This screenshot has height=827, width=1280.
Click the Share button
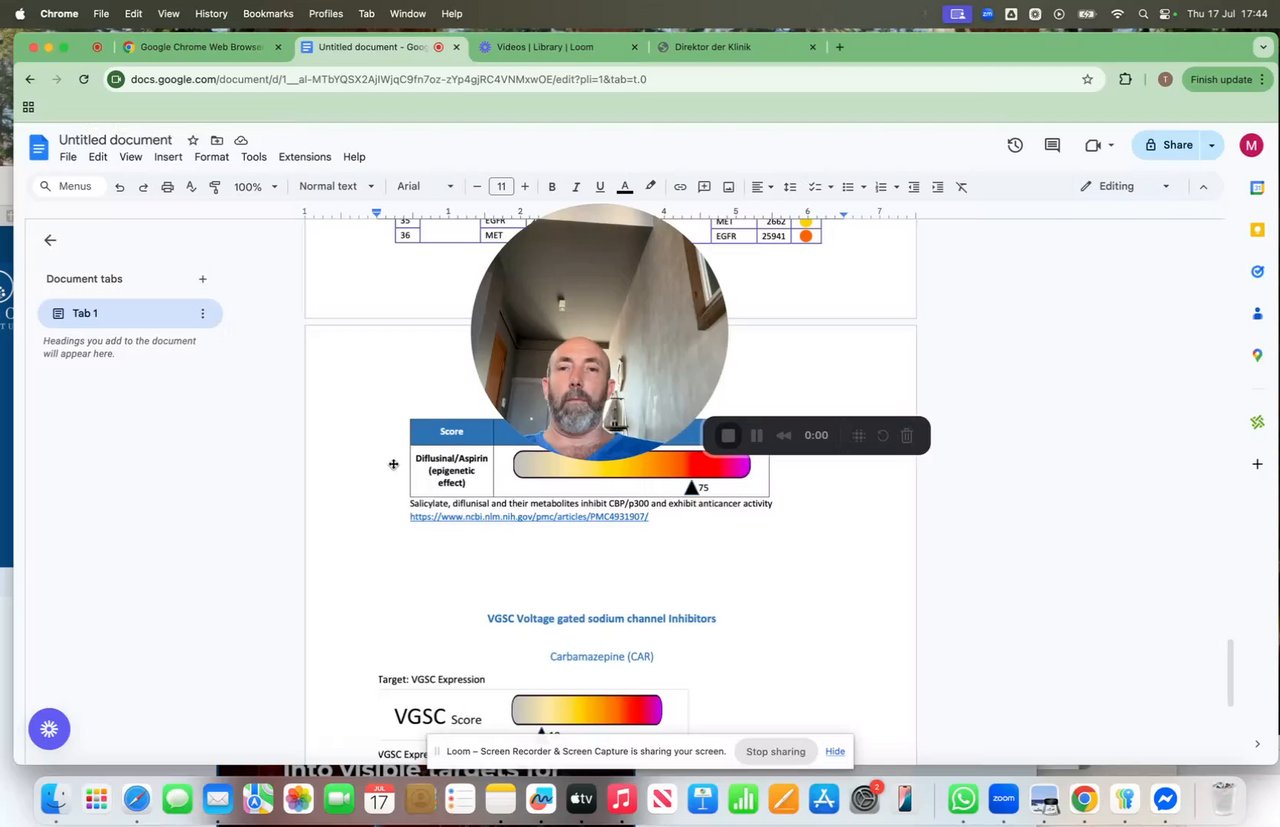point(1169,145)
